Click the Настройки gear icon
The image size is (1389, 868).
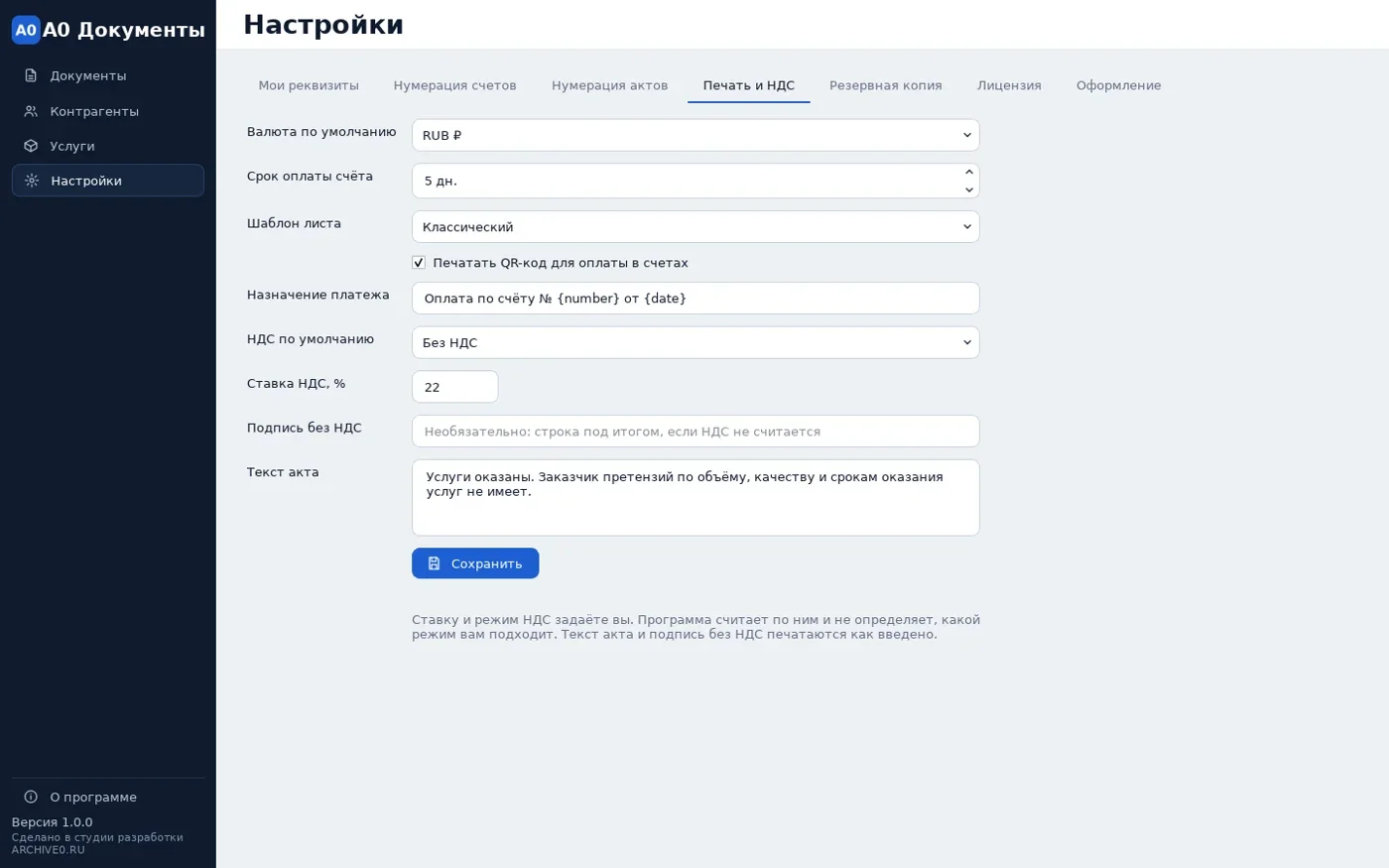click(x=32, y=181)
